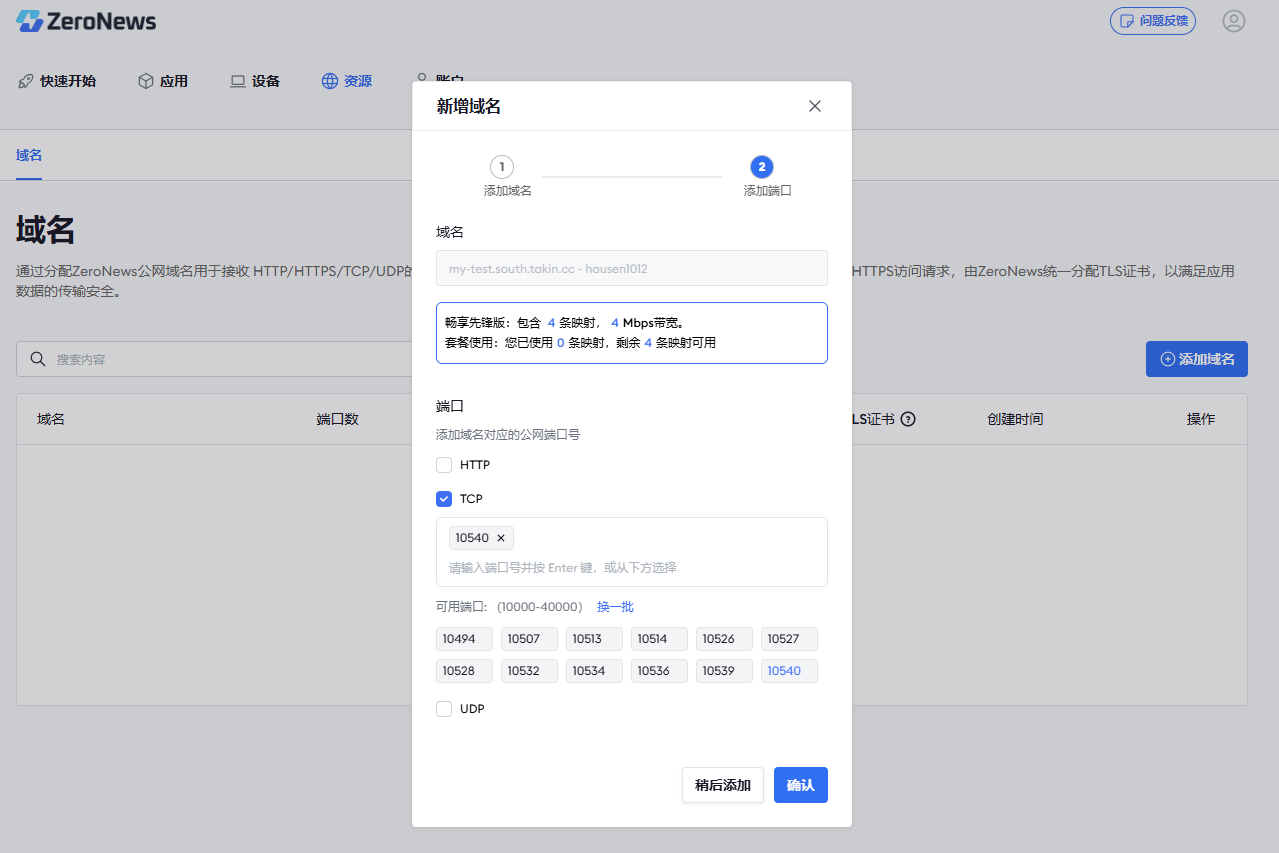Remove the 10540 port tag

500,537
